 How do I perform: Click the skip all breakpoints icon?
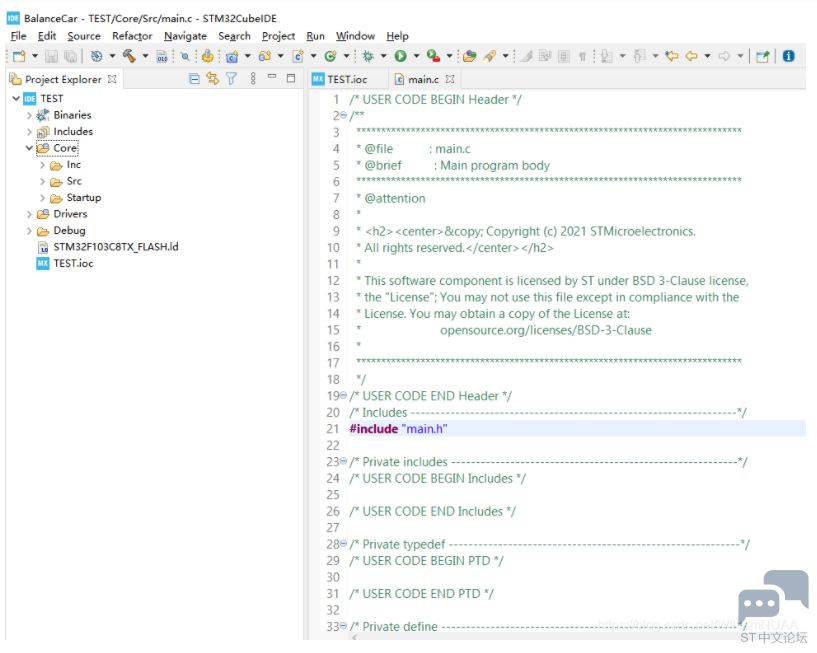point(185,56)
